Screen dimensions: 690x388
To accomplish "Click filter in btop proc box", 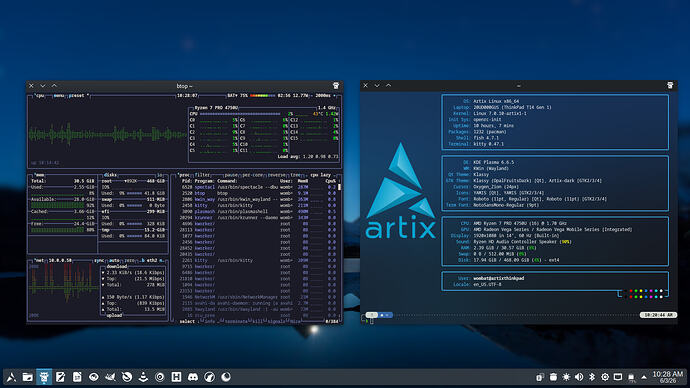I will 202,175.
